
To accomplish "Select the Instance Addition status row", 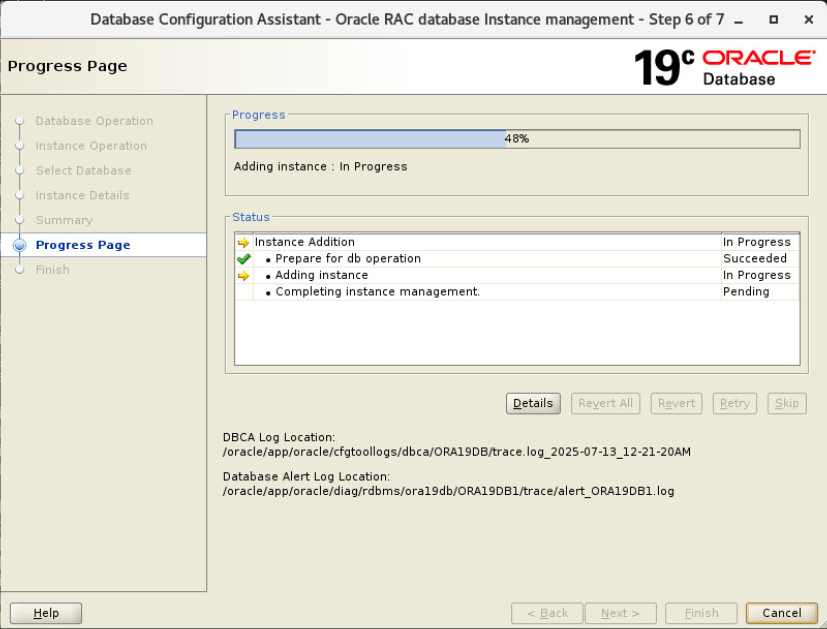I will [x=517, y=243].
